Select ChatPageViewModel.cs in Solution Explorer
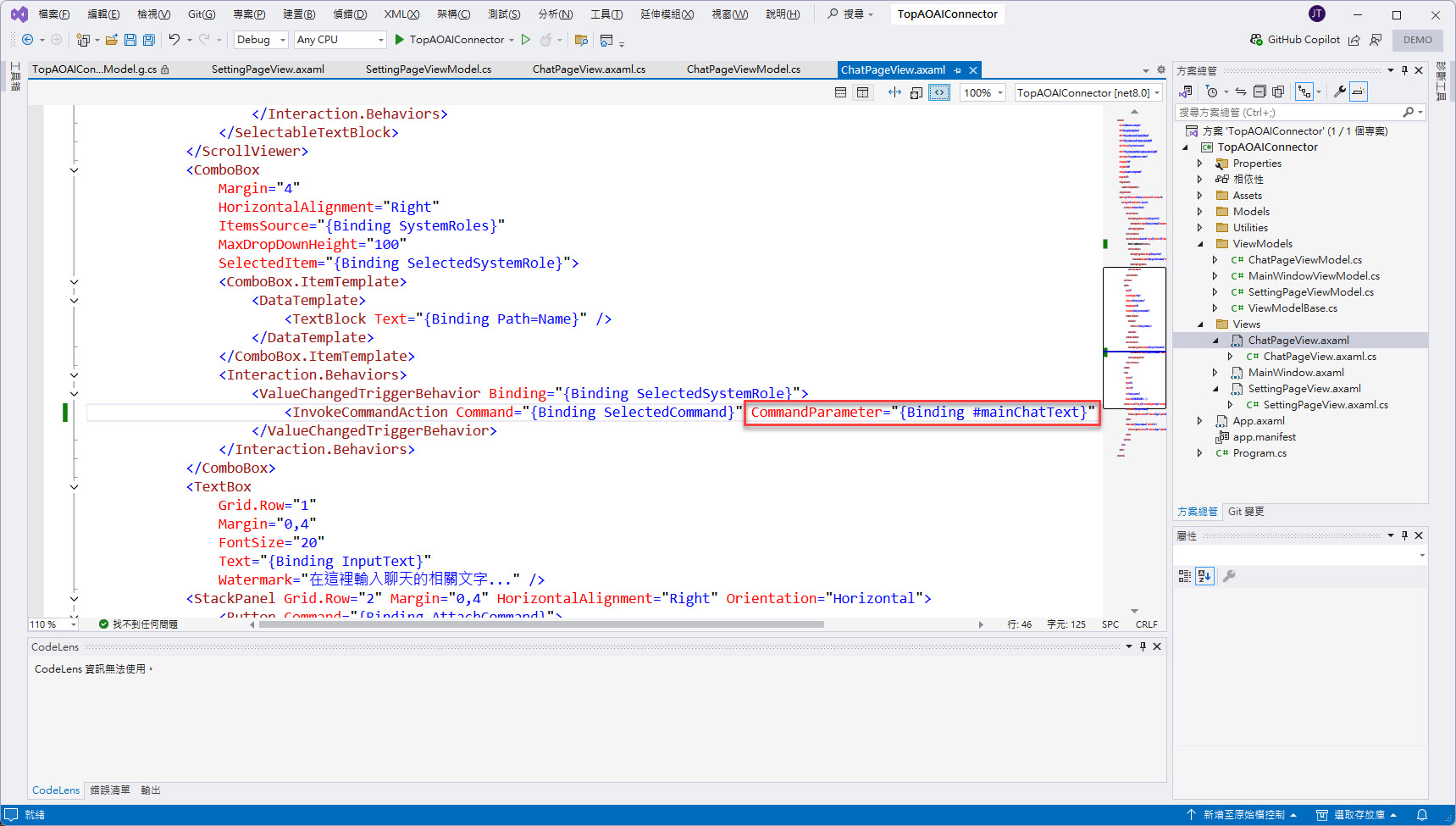The height and width of the screenshot is (826, 1456). (x=1304, y=260)
